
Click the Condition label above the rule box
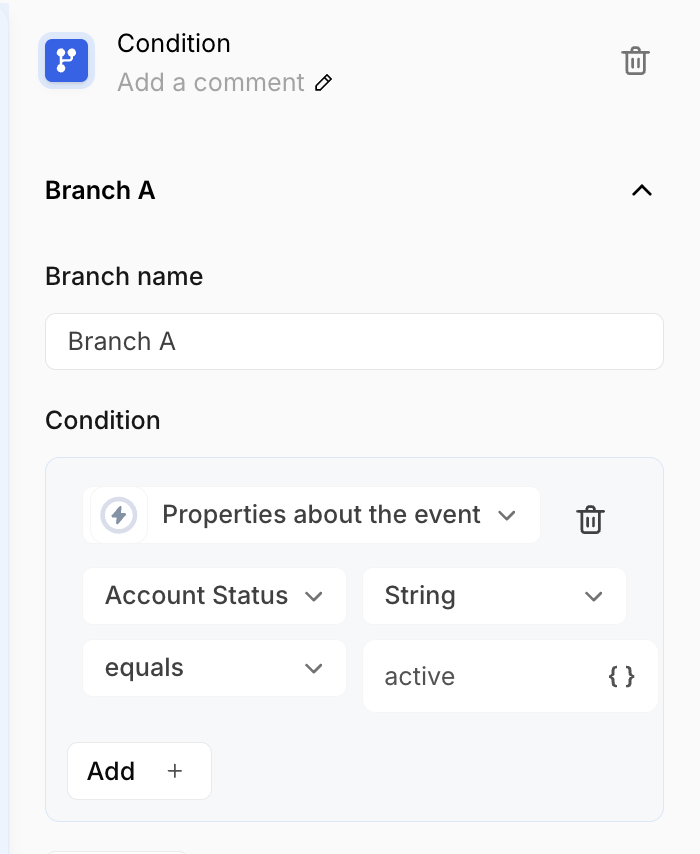point(103,420)
